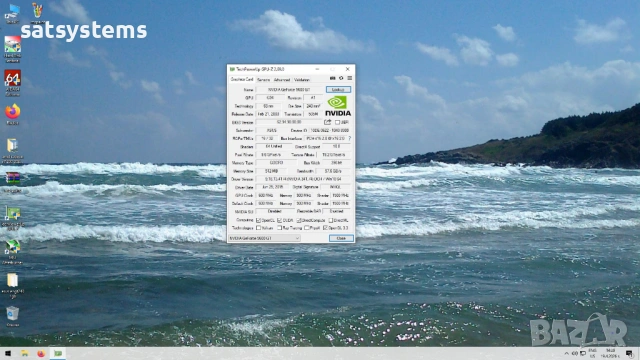Open the GPU selection dropdown

click(264, 238)
